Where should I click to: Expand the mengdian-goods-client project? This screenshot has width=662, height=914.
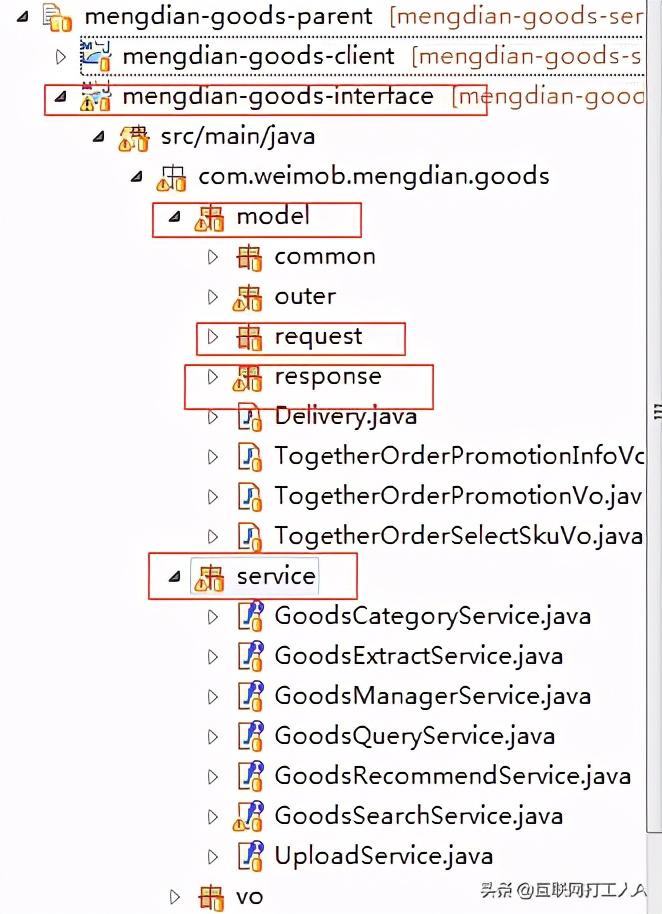point(61,57)
